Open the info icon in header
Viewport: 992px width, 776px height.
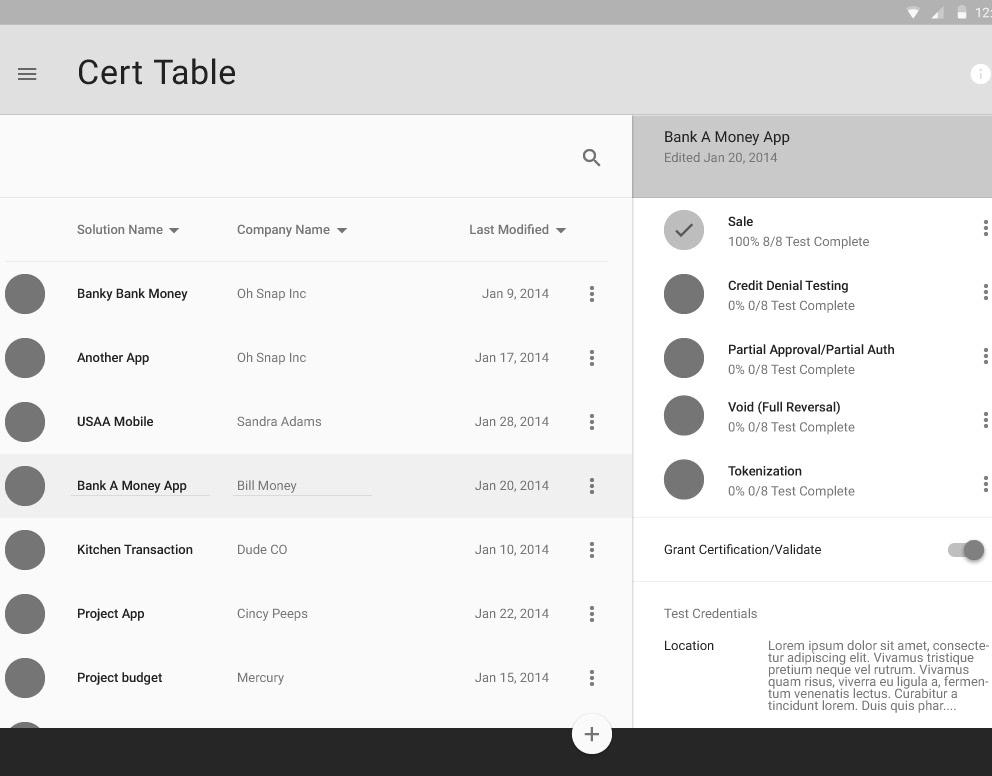[x=979, y=74]
